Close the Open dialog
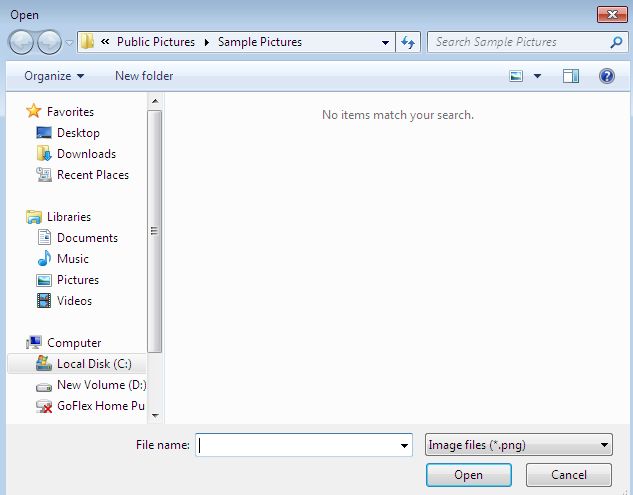This screenshot has height=495, width=633. (612, 15)
